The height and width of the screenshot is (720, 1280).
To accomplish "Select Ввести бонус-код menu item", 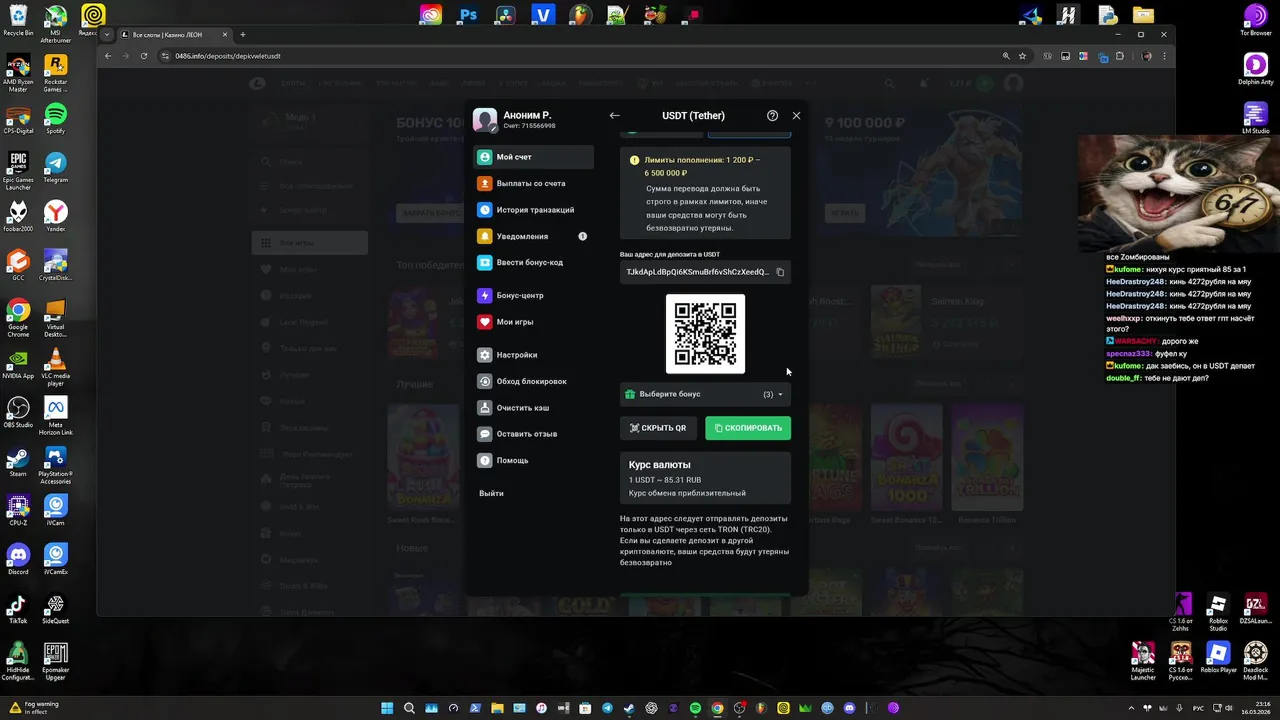I will (533, 262).
